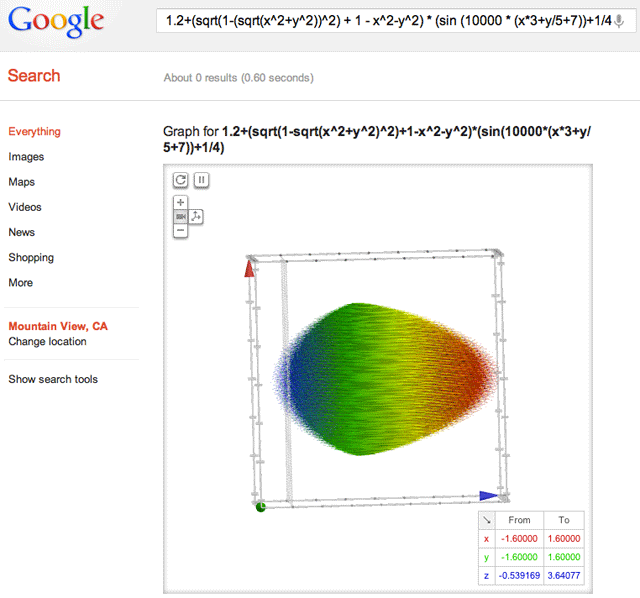The height and width of the screenshot is (598, 640).
Task: Open Maps search results
Action: [22, 182]
